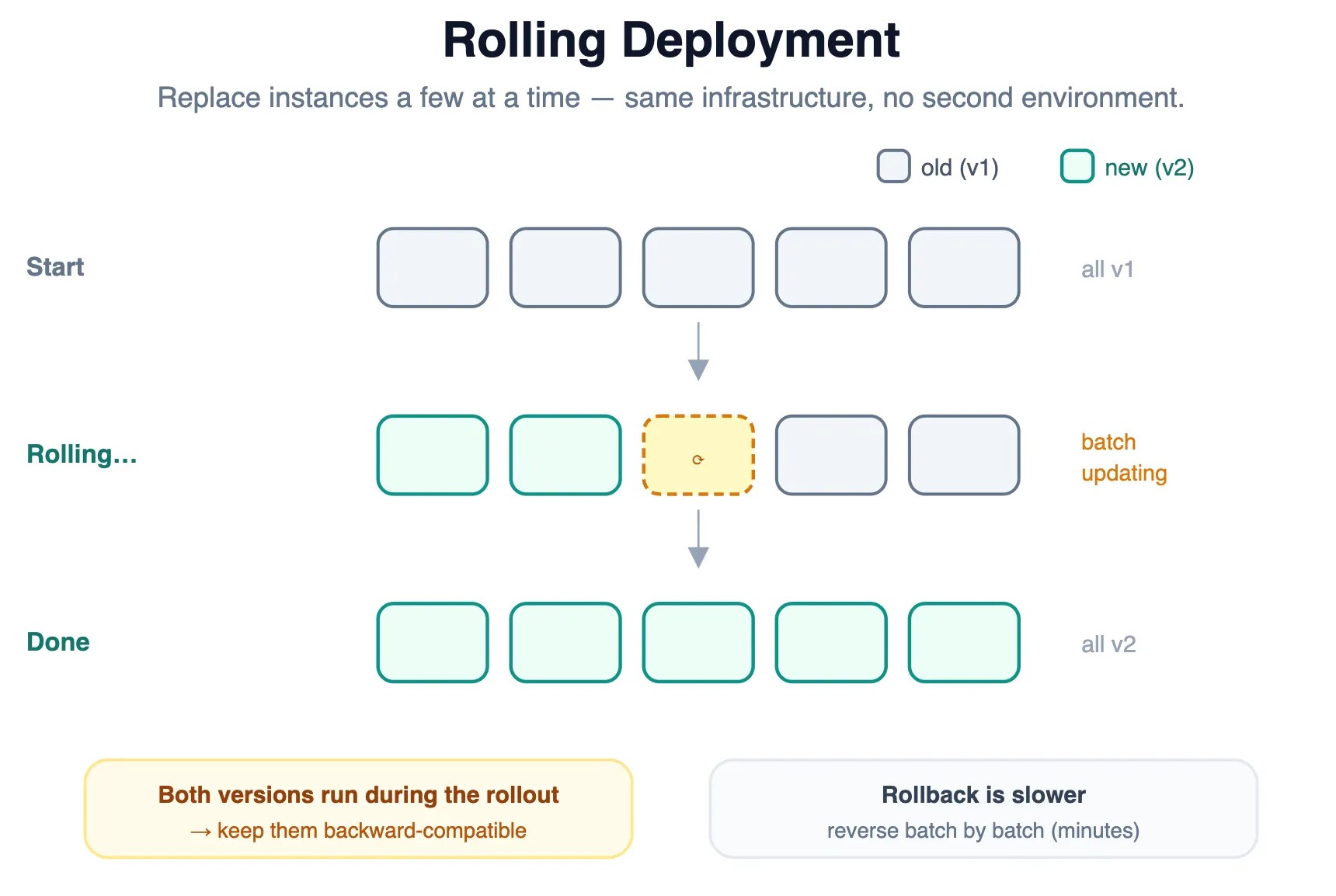The image size is (1336, 896).
Task: Click the arrow from Start row to Rolling row
Action: (698, 351)
